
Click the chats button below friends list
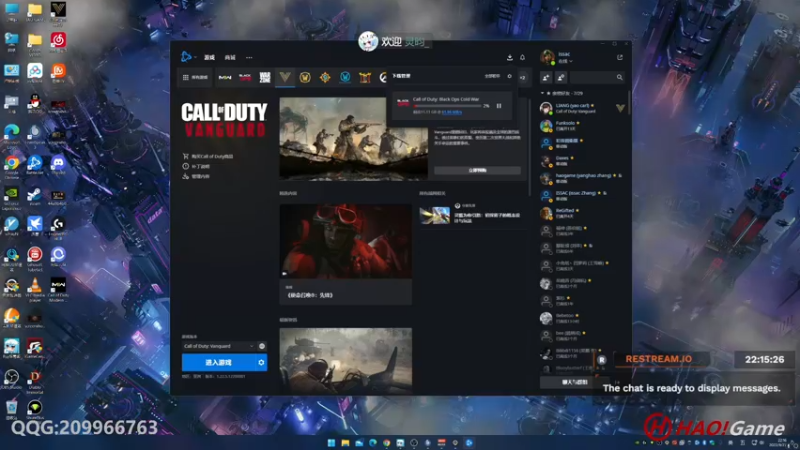574,382
